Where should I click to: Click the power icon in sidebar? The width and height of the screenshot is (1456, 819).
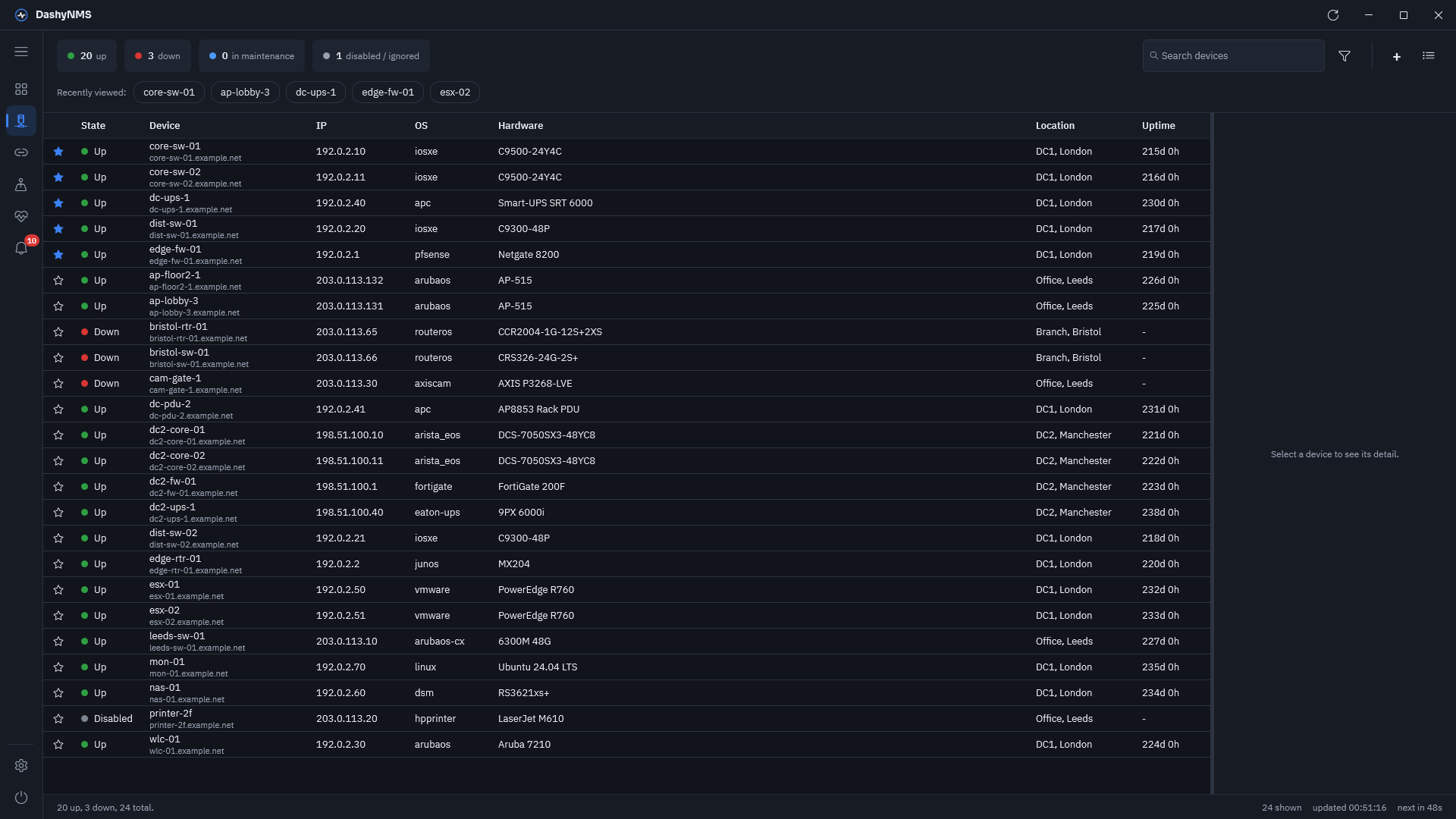click(21, 798)
